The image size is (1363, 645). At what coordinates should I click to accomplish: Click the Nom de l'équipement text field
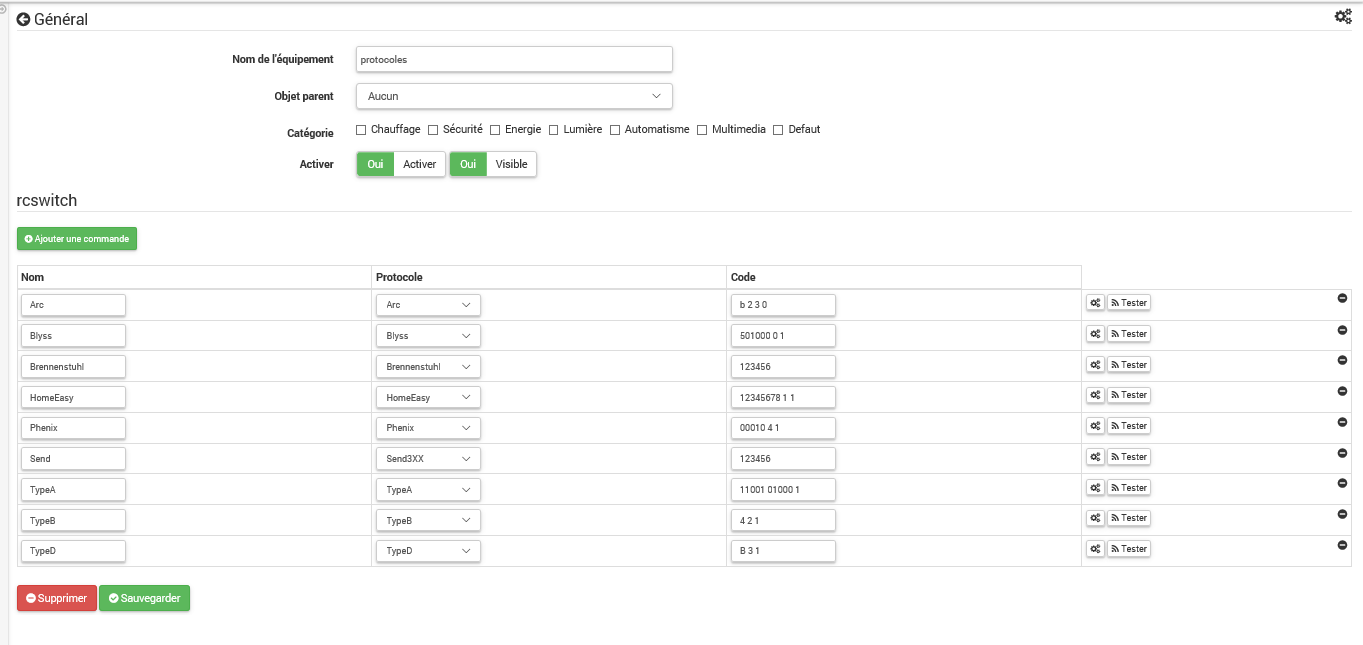click(514, 59)
